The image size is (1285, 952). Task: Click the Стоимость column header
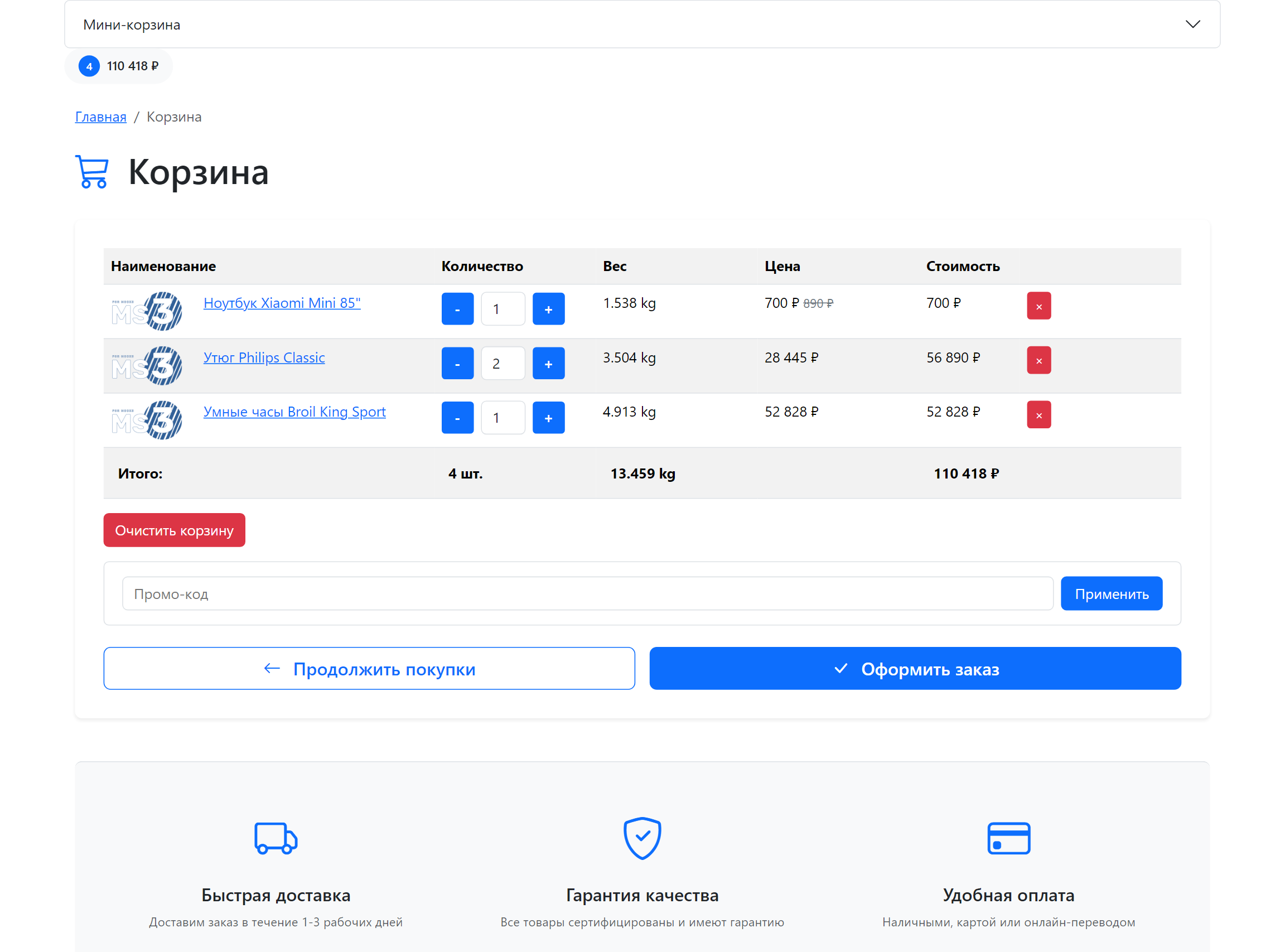(x=963, y=266)
